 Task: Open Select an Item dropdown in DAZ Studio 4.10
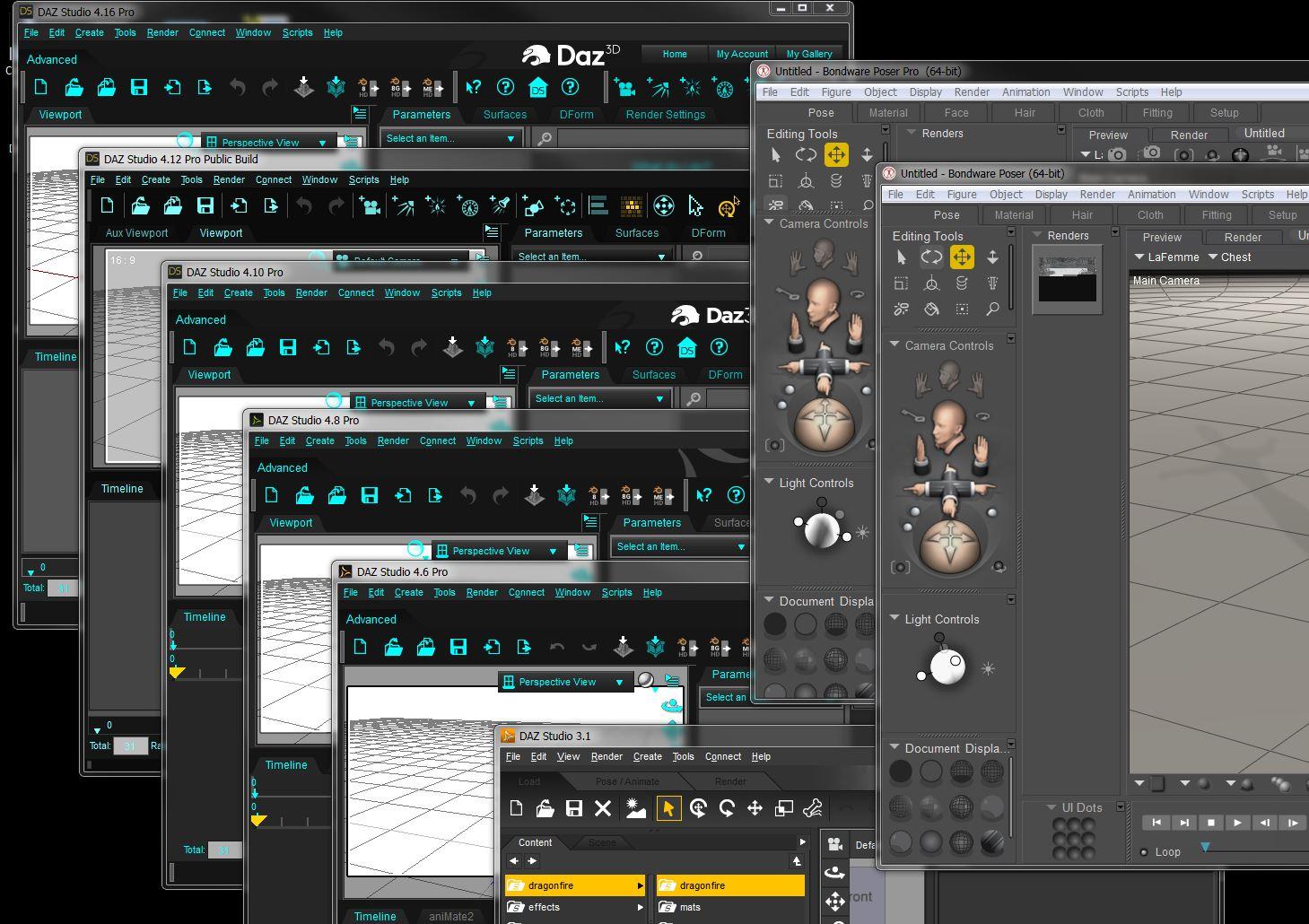(x=599, y=398)
